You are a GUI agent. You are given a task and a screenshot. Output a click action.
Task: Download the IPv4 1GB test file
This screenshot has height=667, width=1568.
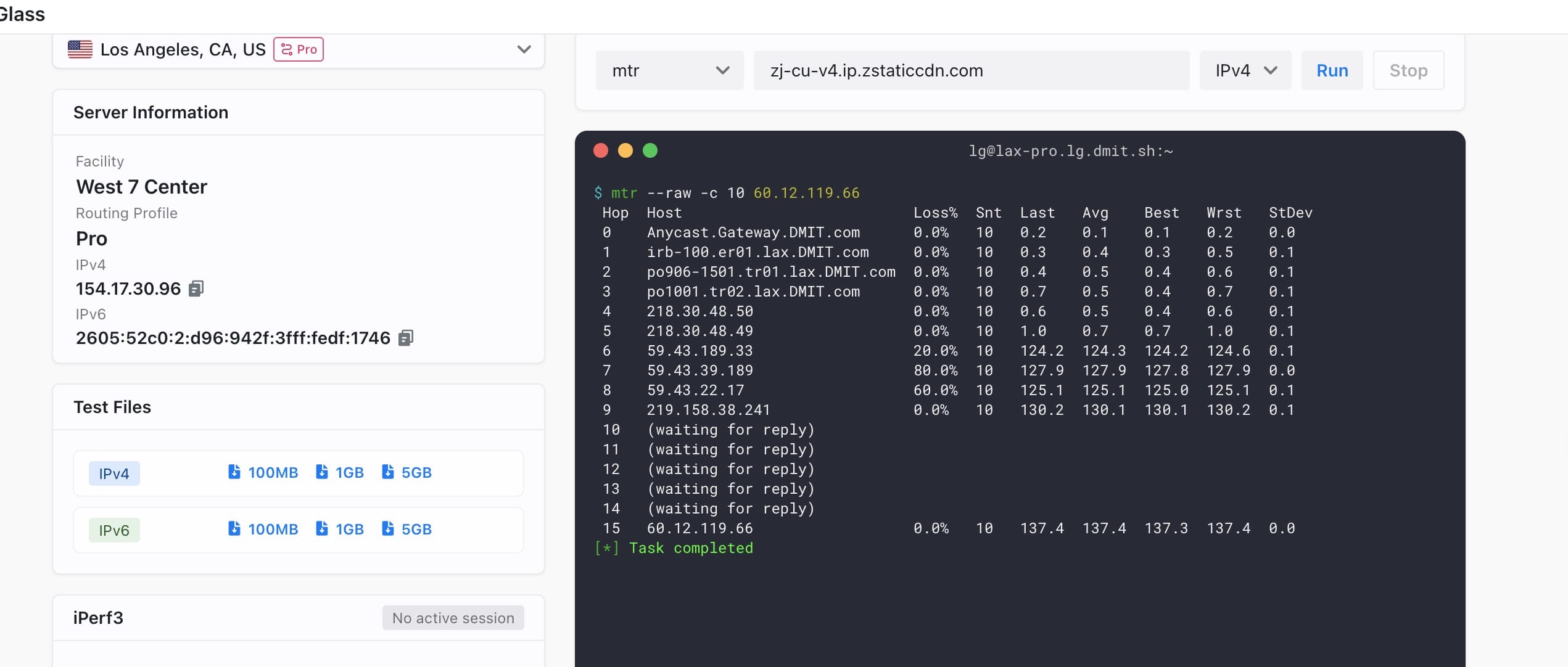pyautogui.click(x=340, y=472)
